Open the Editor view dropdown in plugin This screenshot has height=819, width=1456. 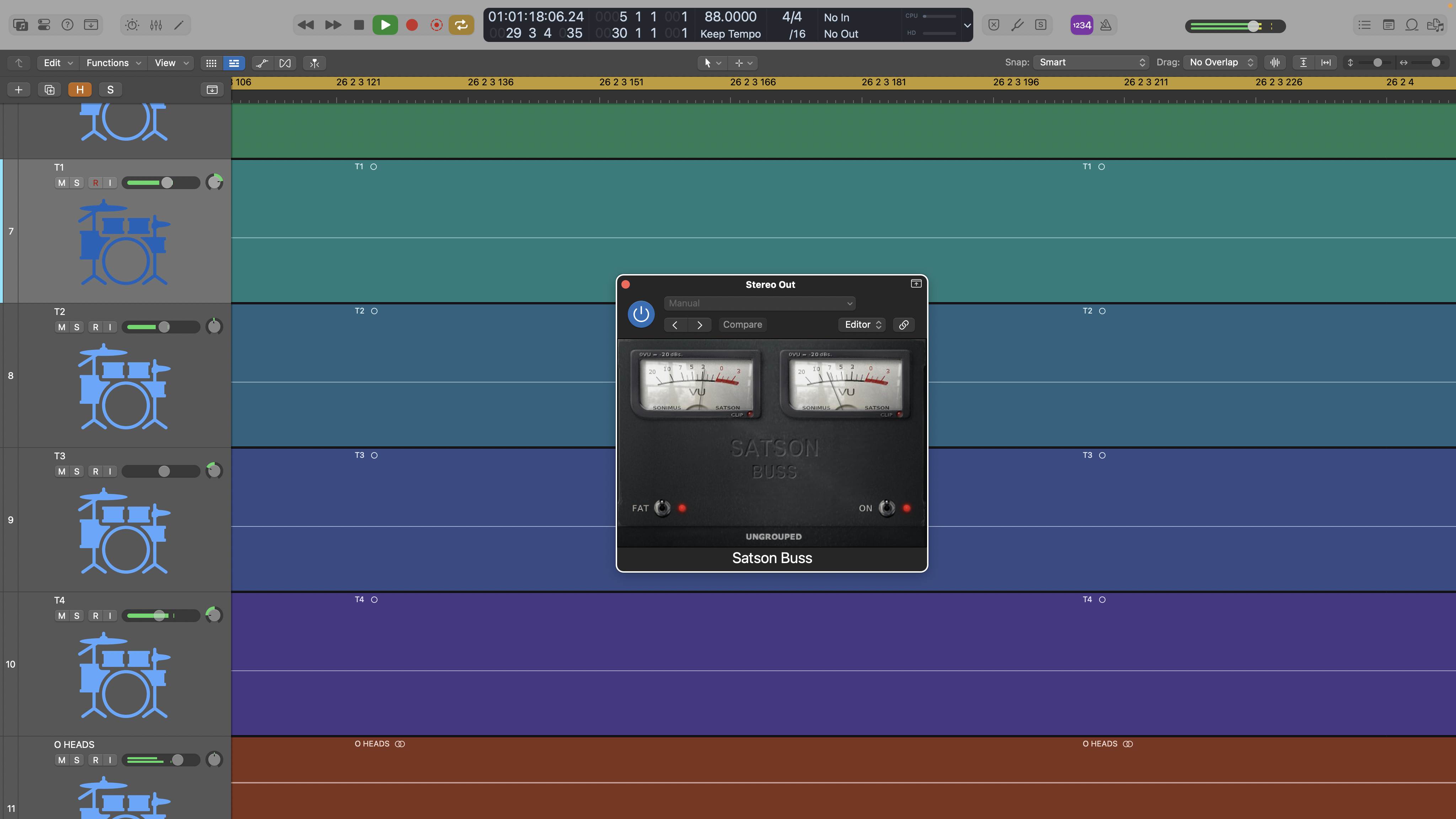coord(862,325)
